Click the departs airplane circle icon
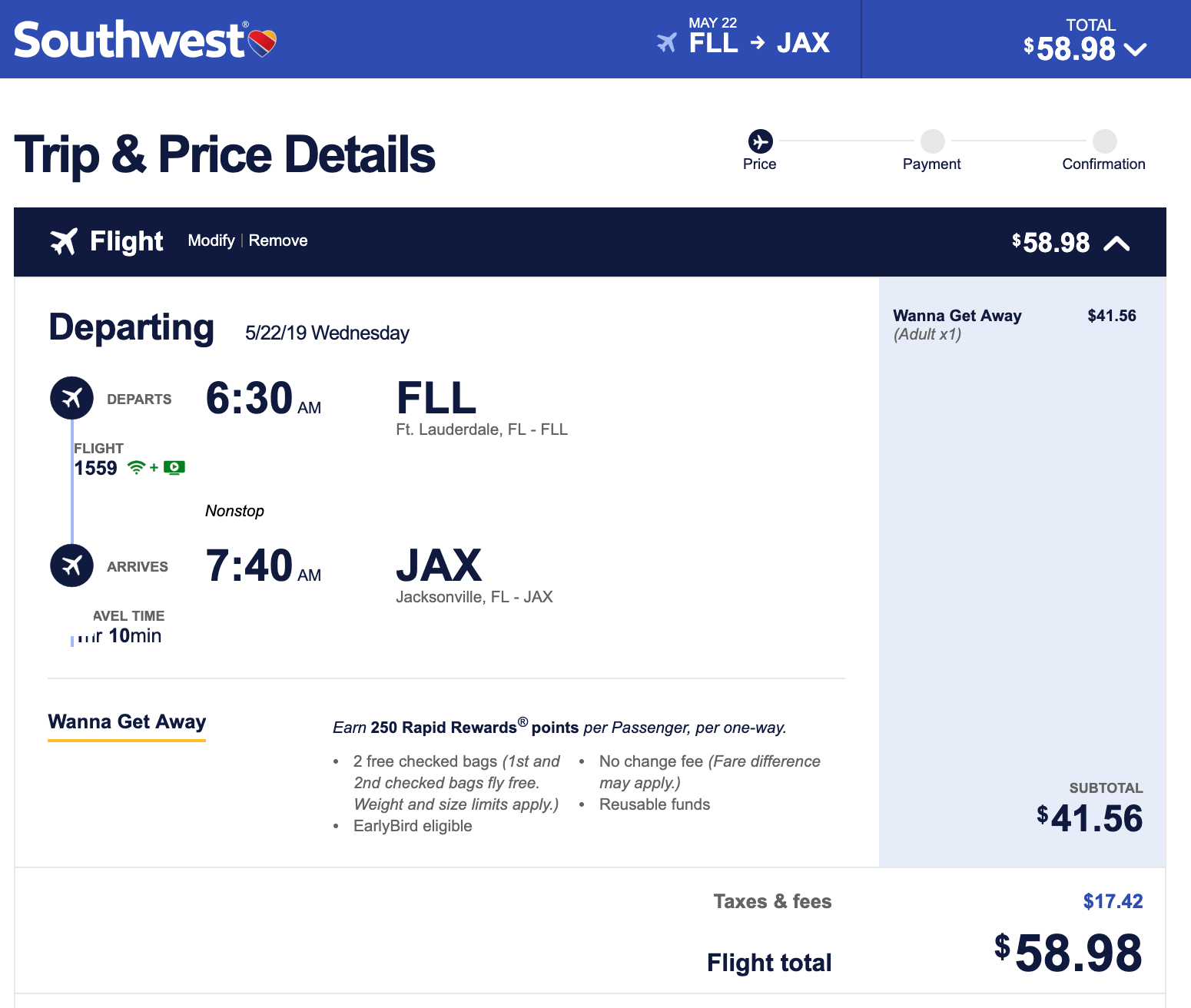The width and height of the screenshot is (1191, 1008). [x=72, y=398]
